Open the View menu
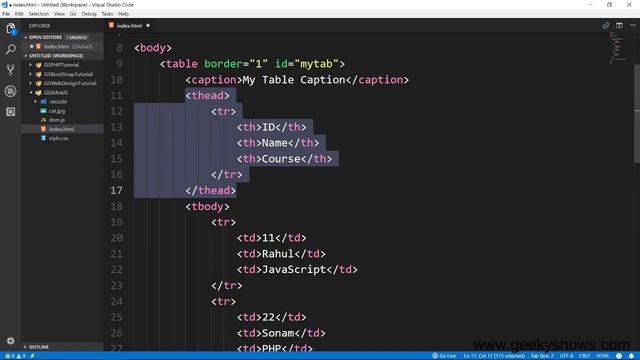 point(59,14)
